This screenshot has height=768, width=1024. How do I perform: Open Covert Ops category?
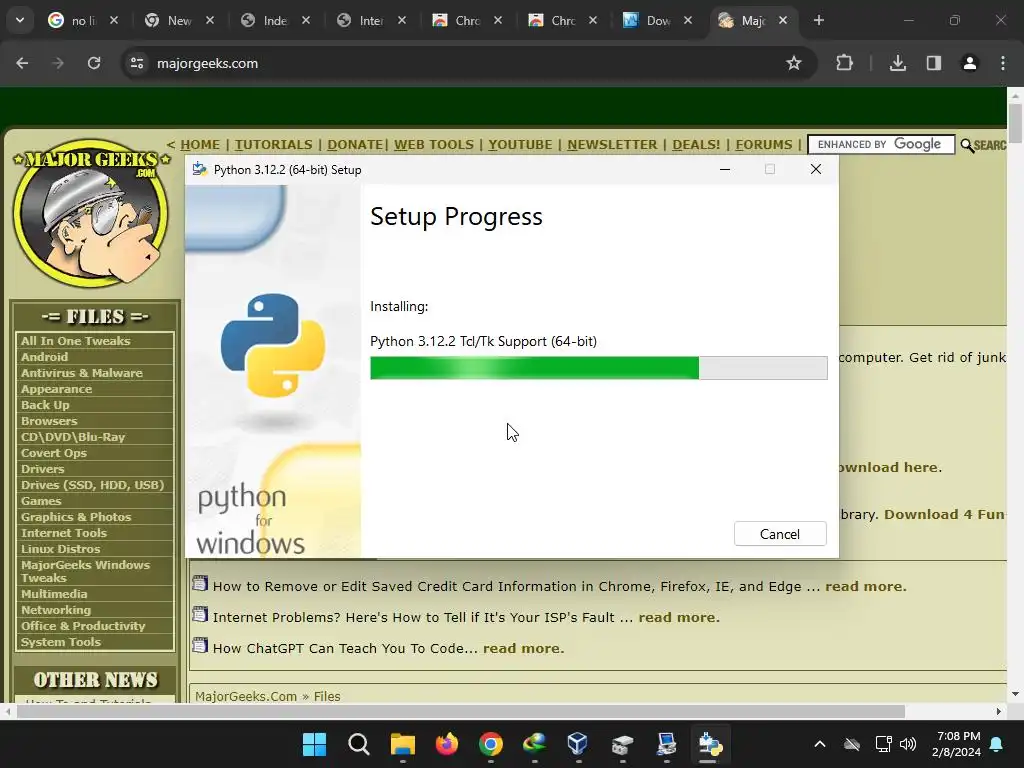[x=54, y=453]
